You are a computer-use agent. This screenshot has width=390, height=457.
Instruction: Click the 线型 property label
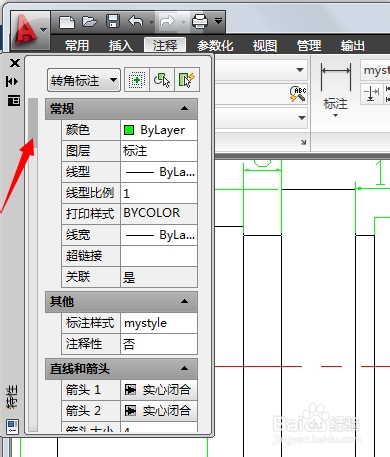78,172
